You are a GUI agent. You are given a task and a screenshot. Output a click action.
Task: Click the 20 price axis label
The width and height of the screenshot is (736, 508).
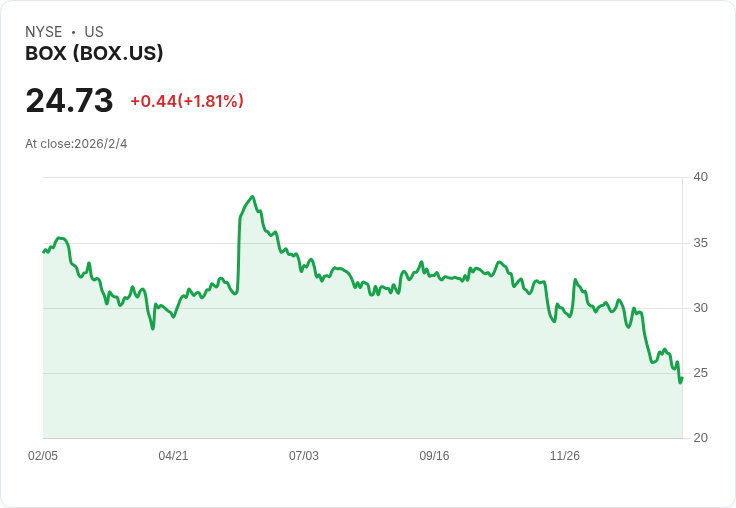(x=700, y=438)
